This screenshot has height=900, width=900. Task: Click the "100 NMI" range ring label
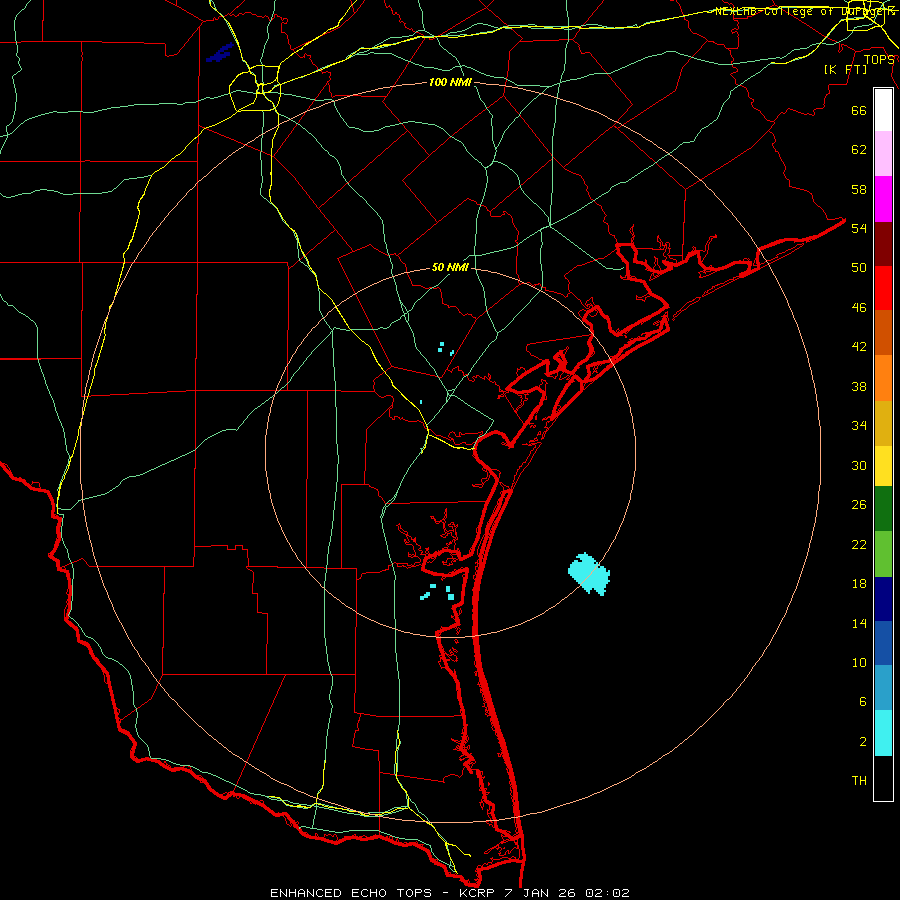[450, 82]
